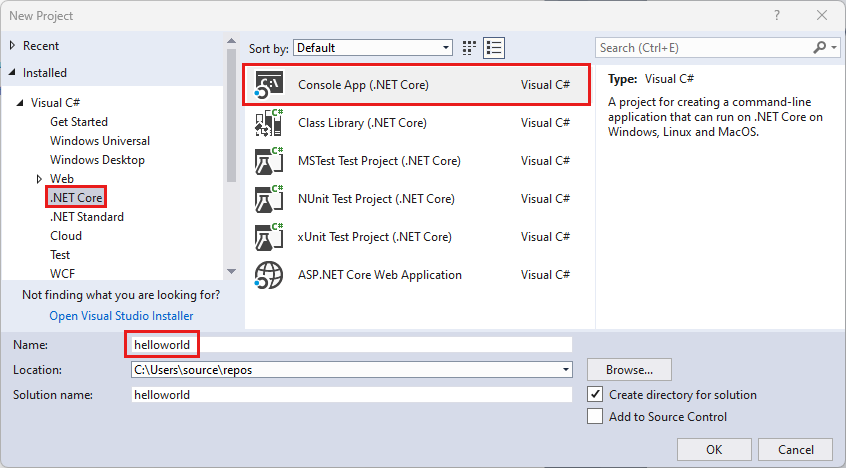Switch to small icons view
The width and height of the screenshot is (846, 468).
click(x=470, y=48)
